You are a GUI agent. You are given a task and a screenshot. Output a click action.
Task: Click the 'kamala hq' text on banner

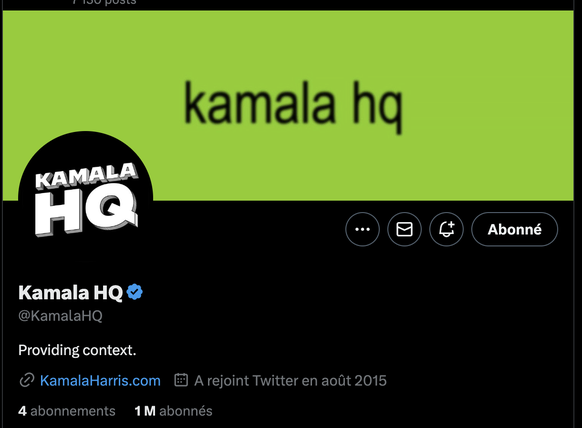[x=293, y=106]
